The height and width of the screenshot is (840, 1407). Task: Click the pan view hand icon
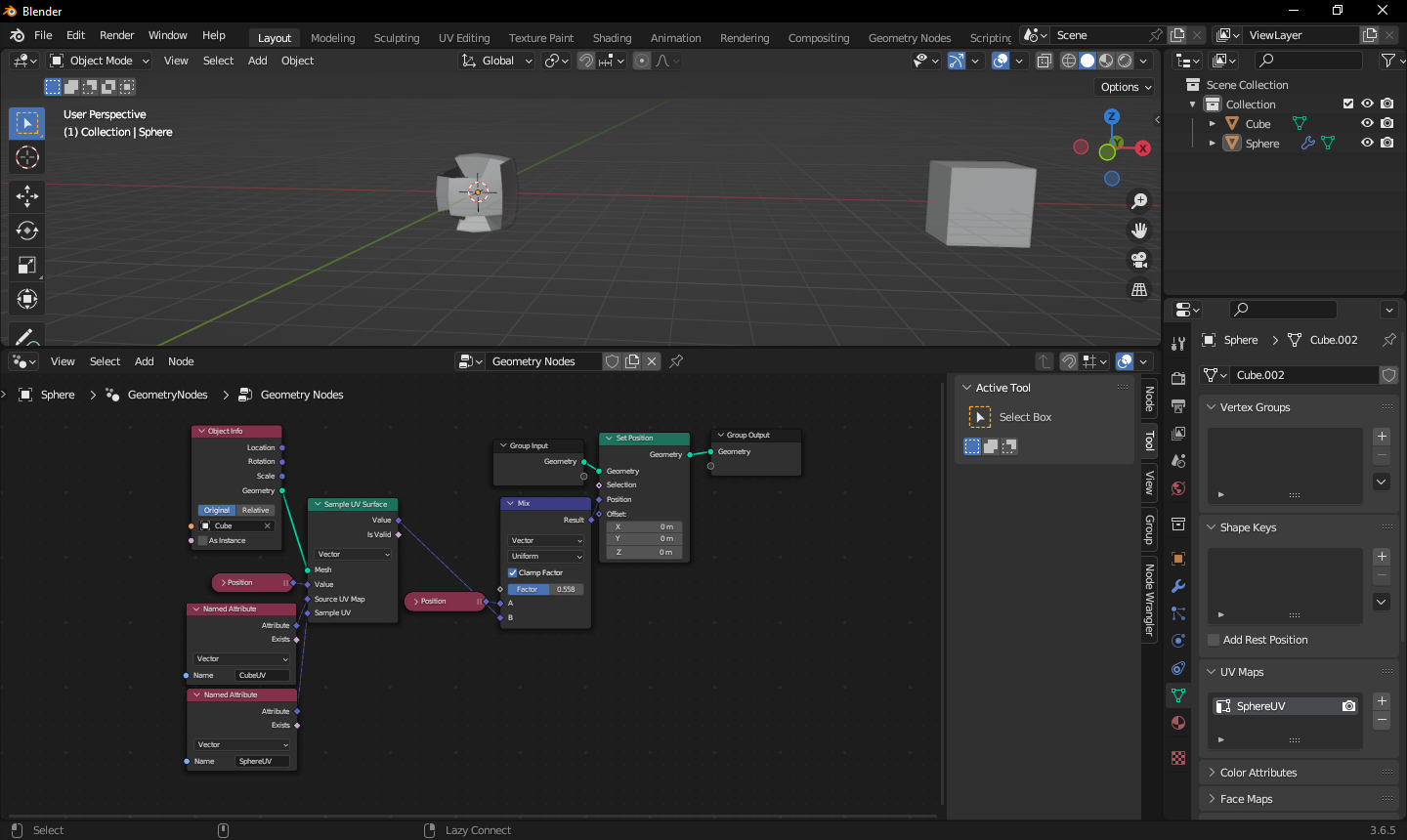coord(1139,231)
